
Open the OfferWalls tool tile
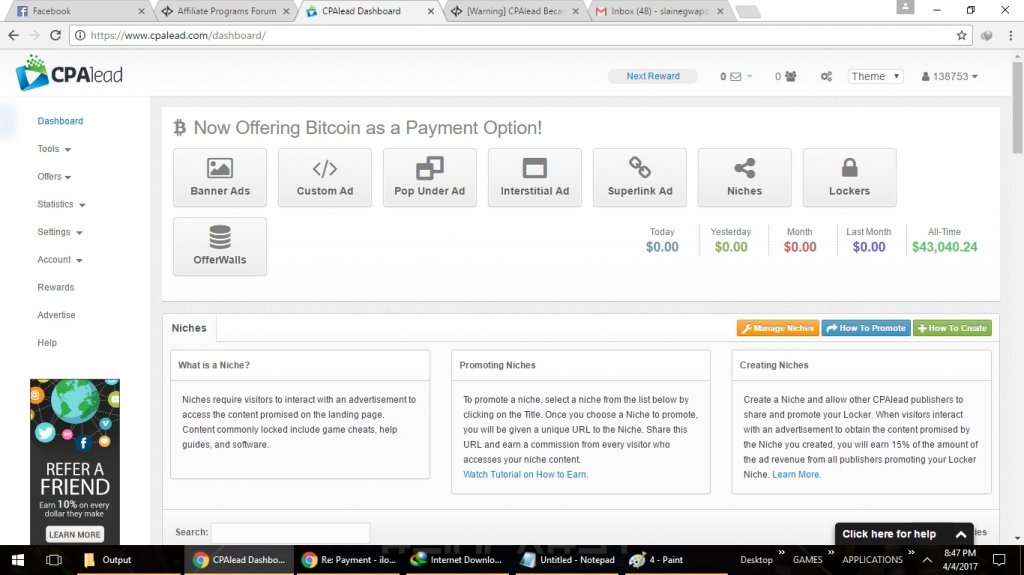(219, 246)
